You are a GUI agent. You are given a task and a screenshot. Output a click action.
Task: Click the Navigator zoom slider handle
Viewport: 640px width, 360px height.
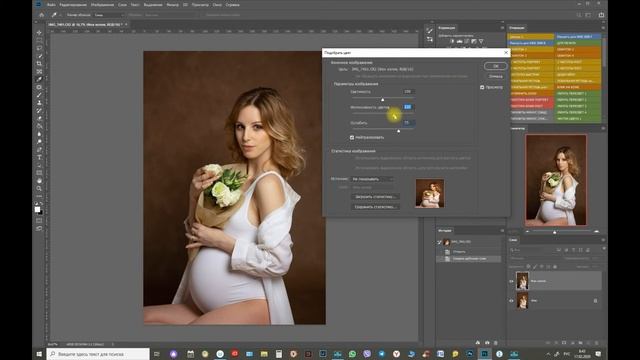pyautogui.click(x=554, y=232)
